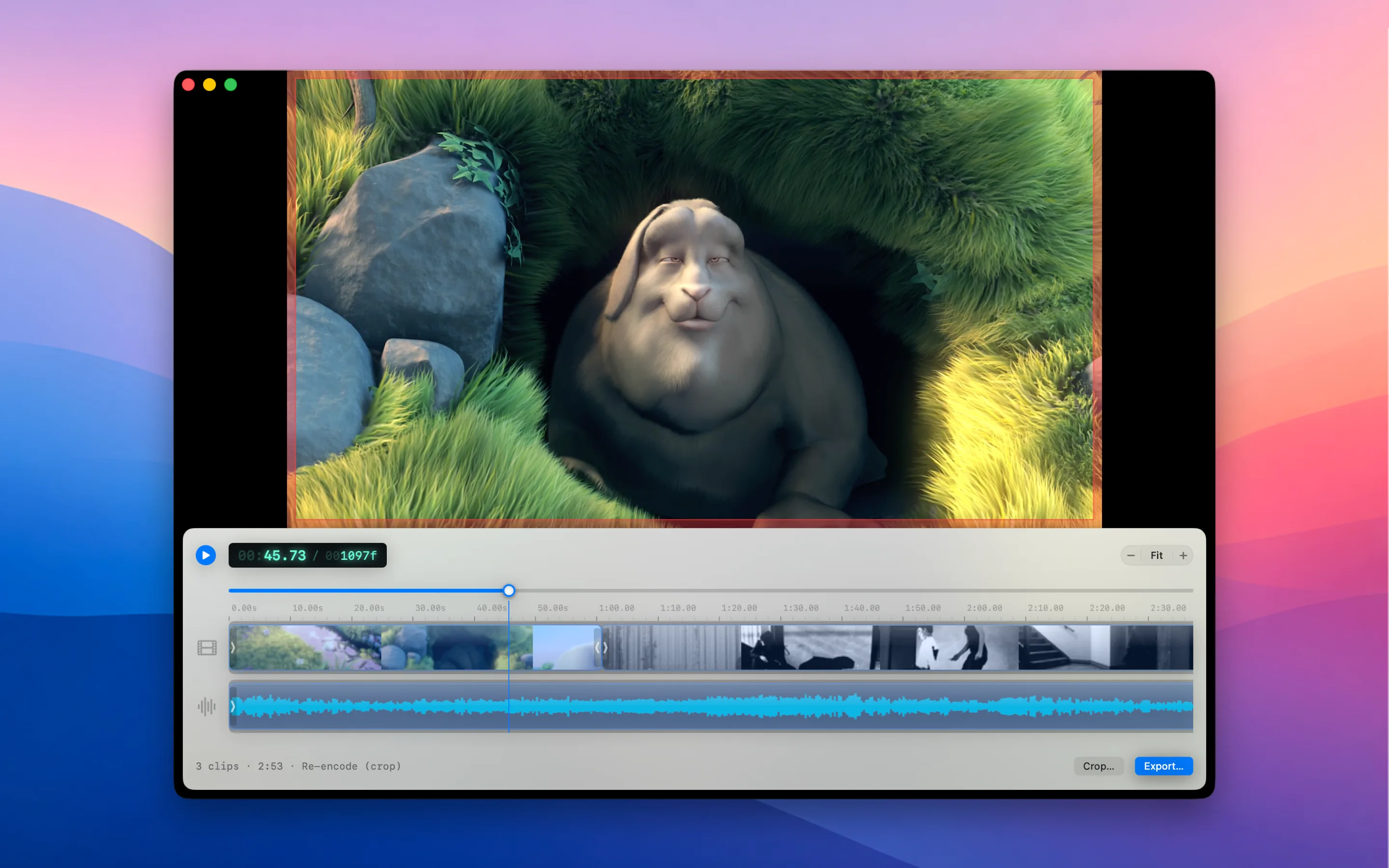Viewport: 1389px width, 868px height.
Task: Click the left trim handle of the first video clip
Action: click(x=233, y=648)
